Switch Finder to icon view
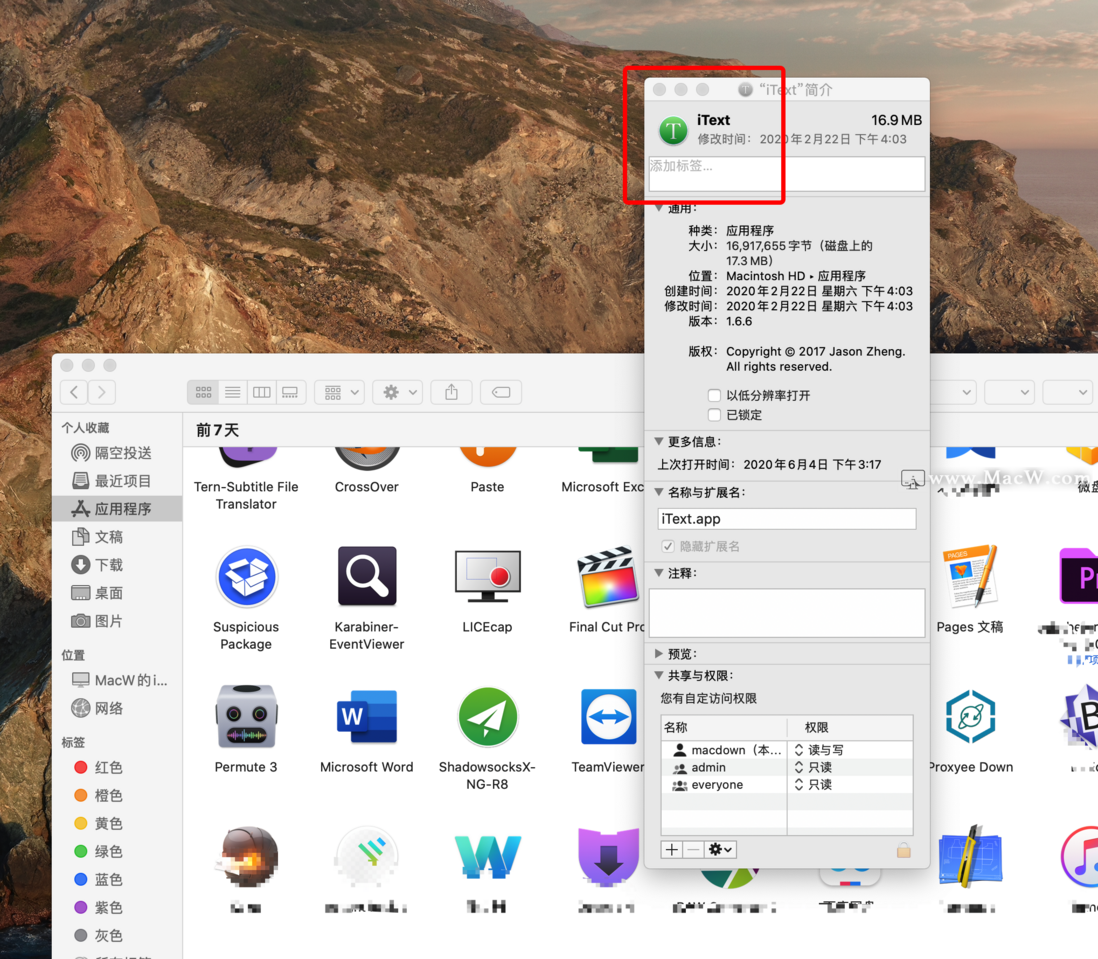1098x959 pixels. [x=203, y=392]
